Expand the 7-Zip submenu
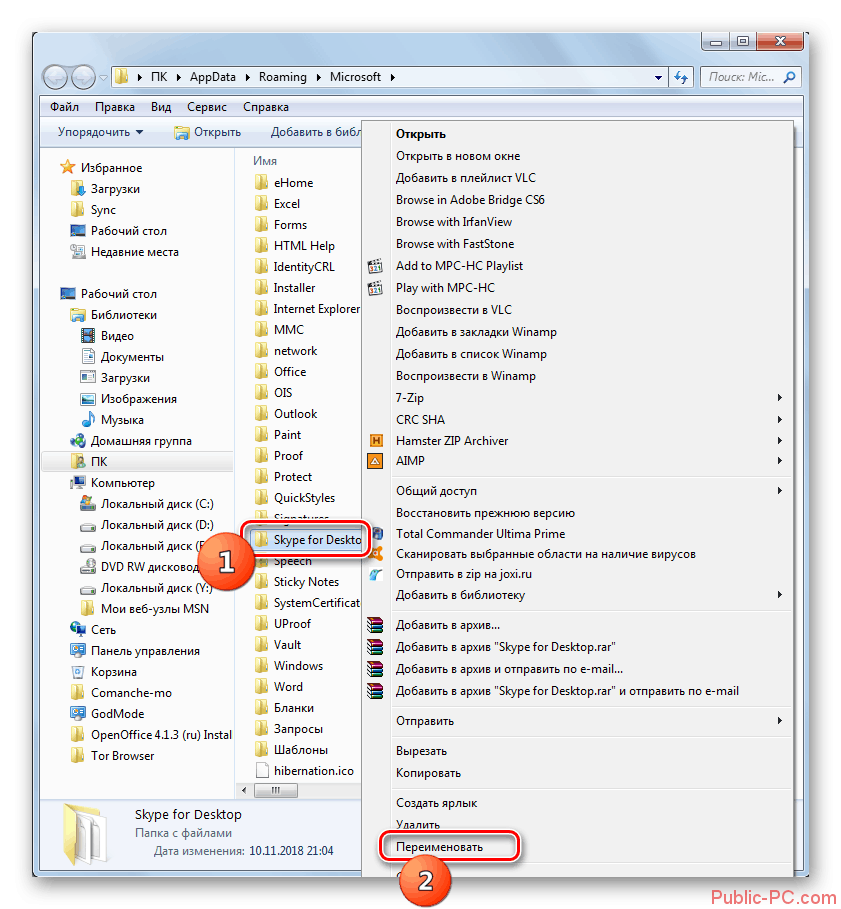The height and width of the screenshot is (909, 841). (x=779, y=398)
